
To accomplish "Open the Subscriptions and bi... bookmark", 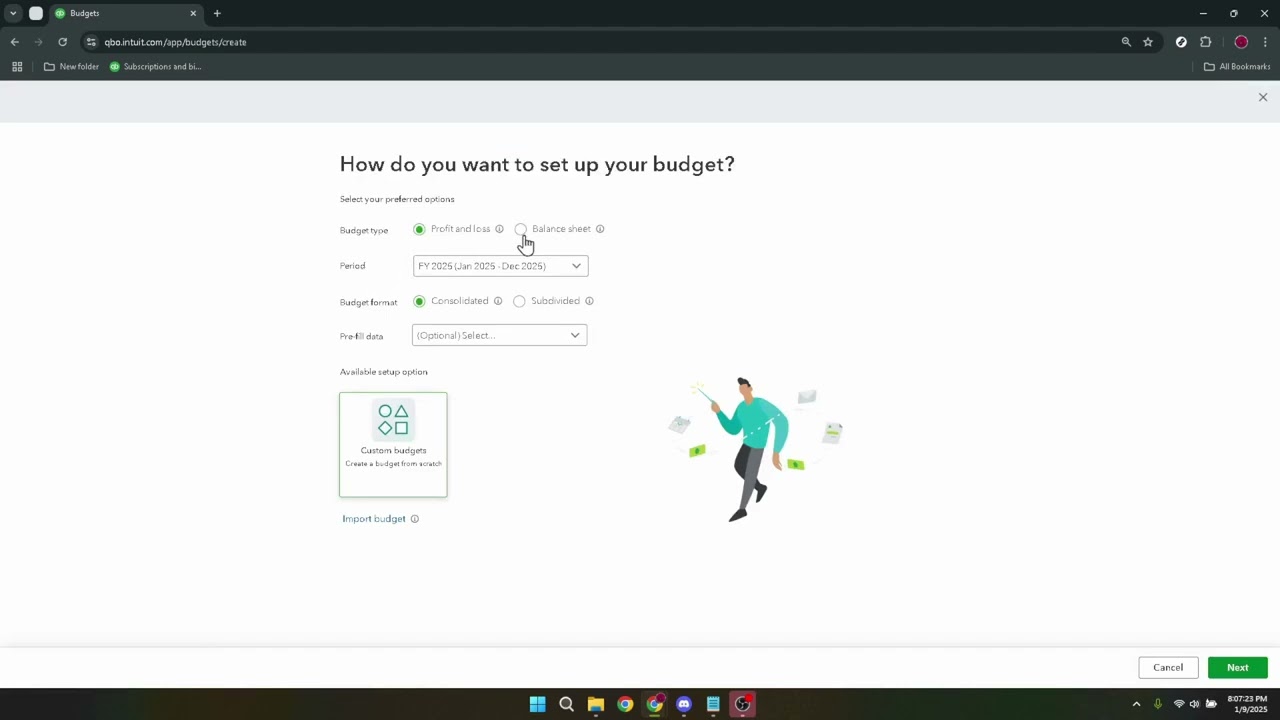I will (x=155, y=67).
